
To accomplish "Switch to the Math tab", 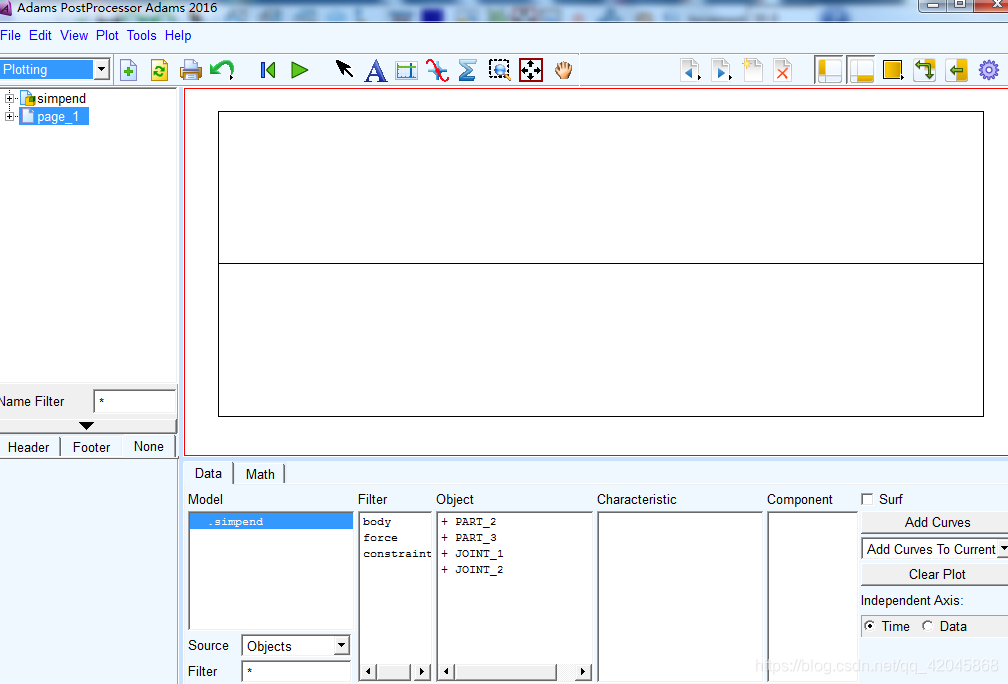I will coord(260,474).
